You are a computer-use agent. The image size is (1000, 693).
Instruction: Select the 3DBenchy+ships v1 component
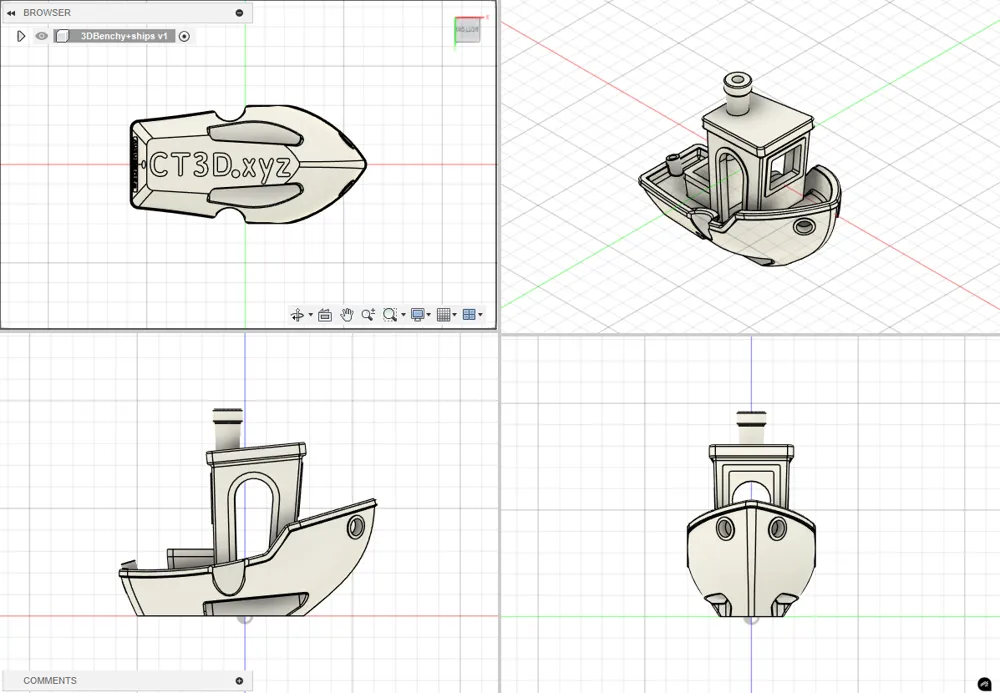[124, 36]
